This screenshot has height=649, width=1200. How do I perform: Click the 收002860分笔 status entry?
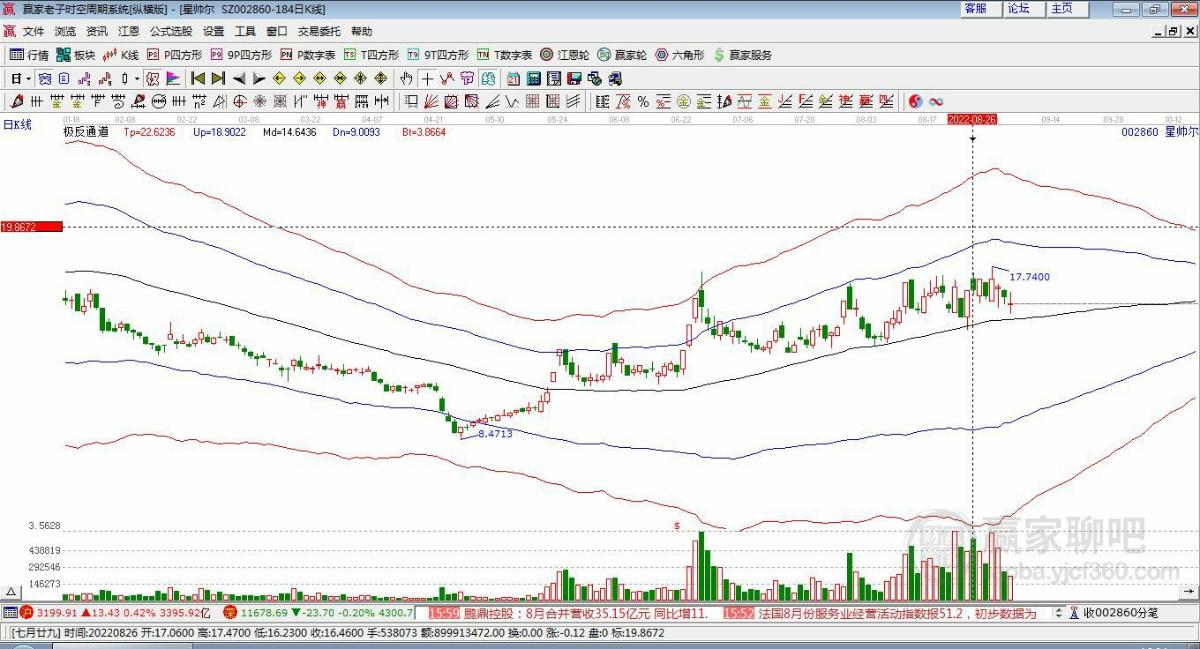pos(1121,612)
